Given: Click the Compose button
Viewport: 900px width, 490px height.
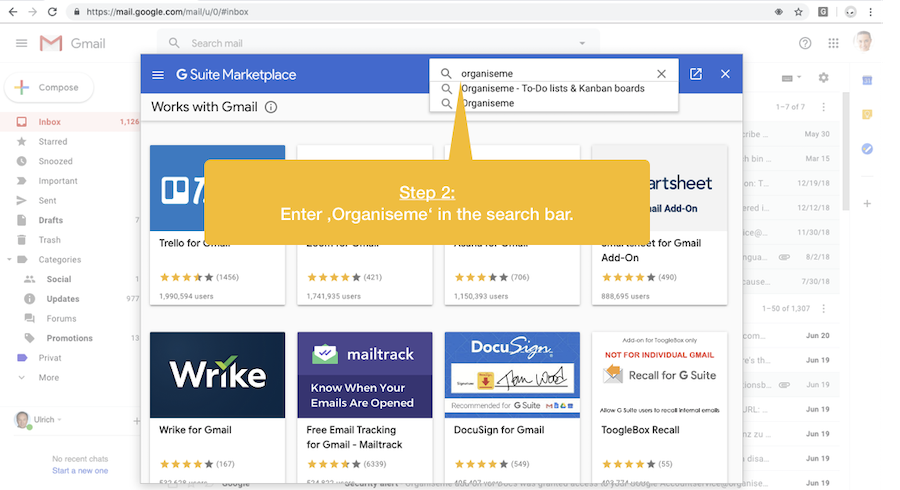Looking at the screenshot, I should click(x=49, y=87).
